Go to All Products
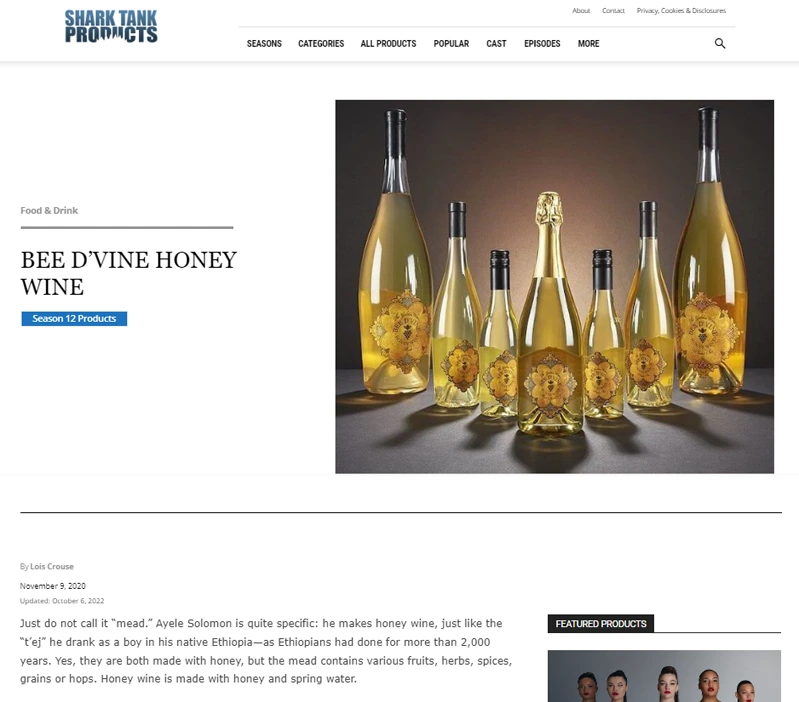799x702 pixels. 388,44
